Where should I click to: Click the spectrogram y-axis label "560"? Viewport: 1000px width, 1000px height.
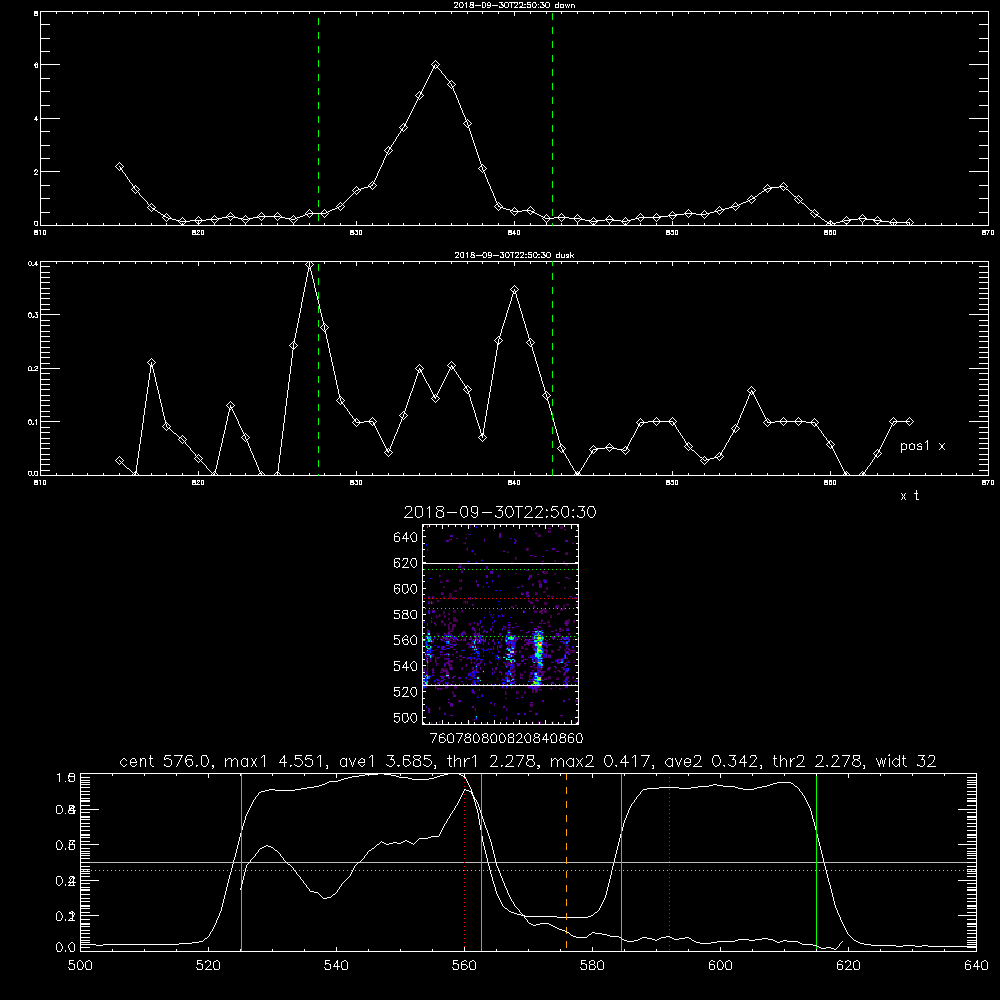pos(406,640)
